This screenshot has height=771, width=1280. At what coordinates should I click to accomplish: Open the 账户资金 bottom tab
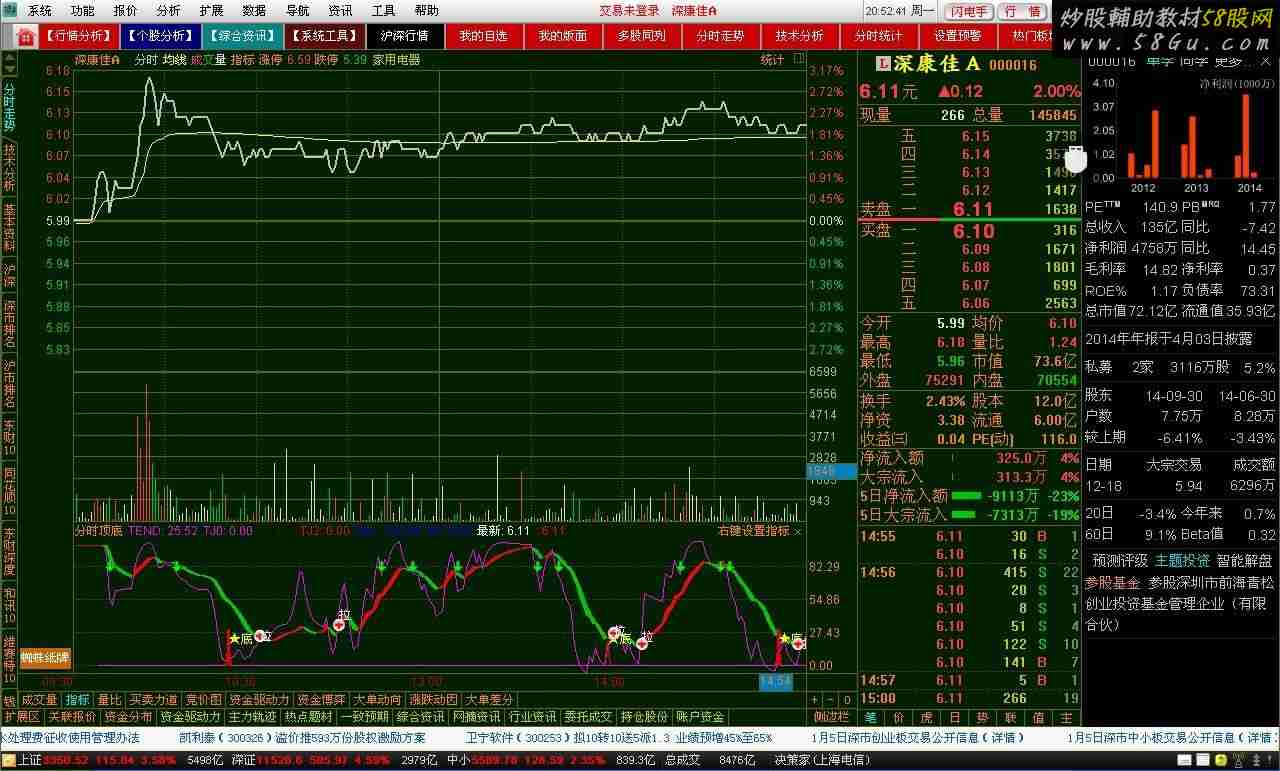point(700,717)
